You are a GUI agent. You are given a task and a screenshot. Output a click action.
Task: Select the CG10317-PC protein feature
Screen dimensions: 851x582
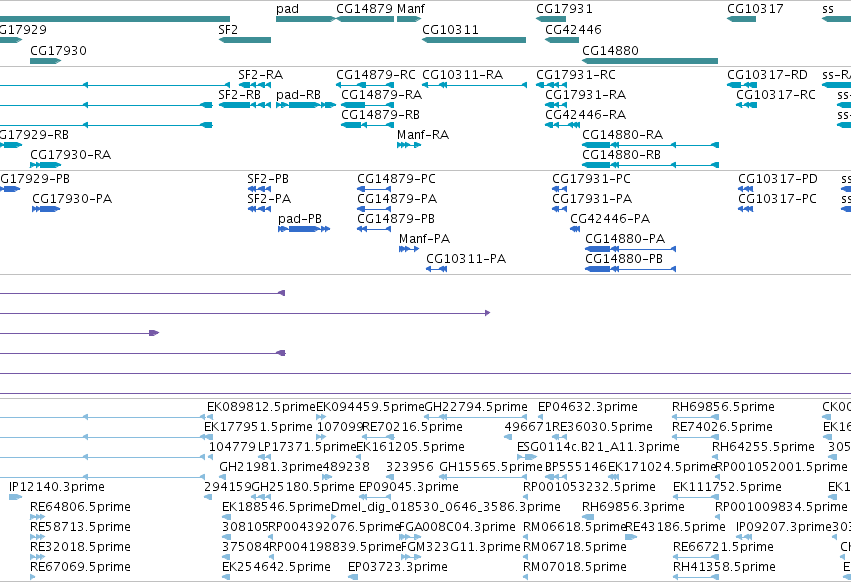746,209
